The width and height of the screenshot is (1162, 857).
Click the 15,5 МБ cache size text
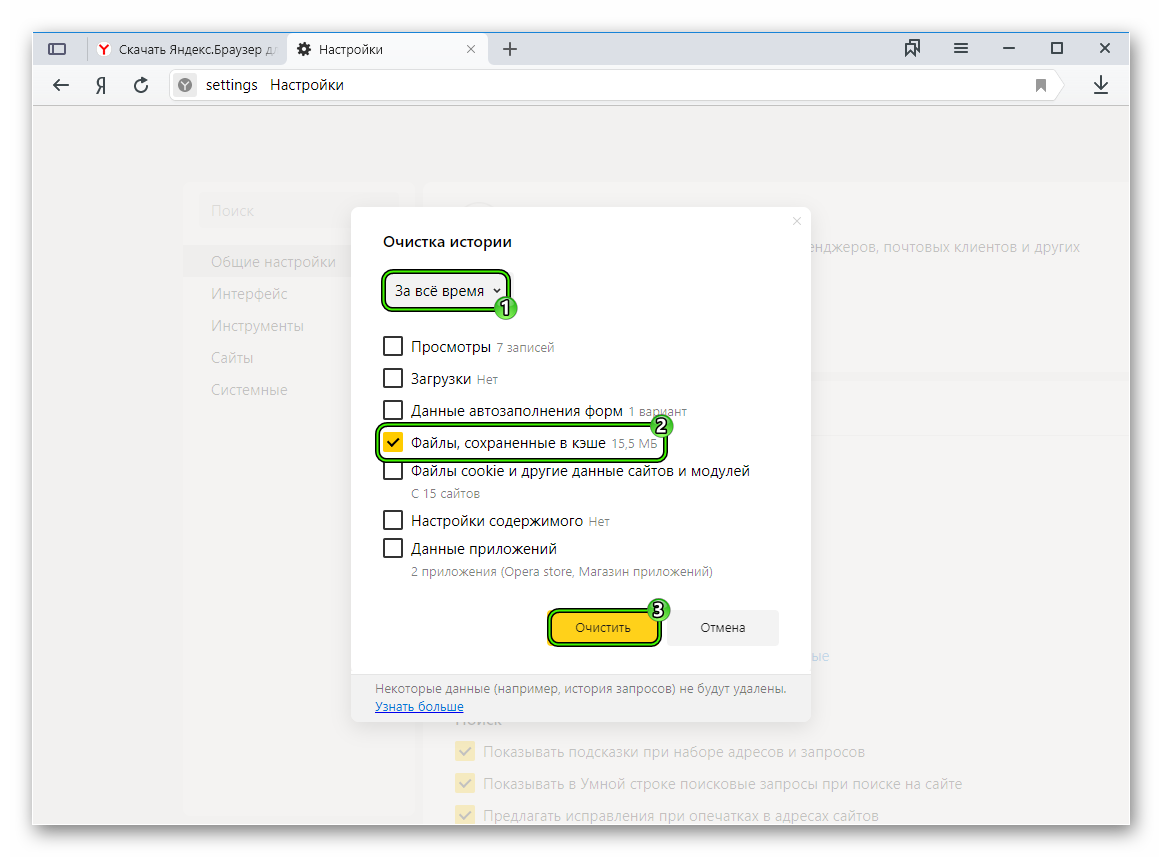634,443
